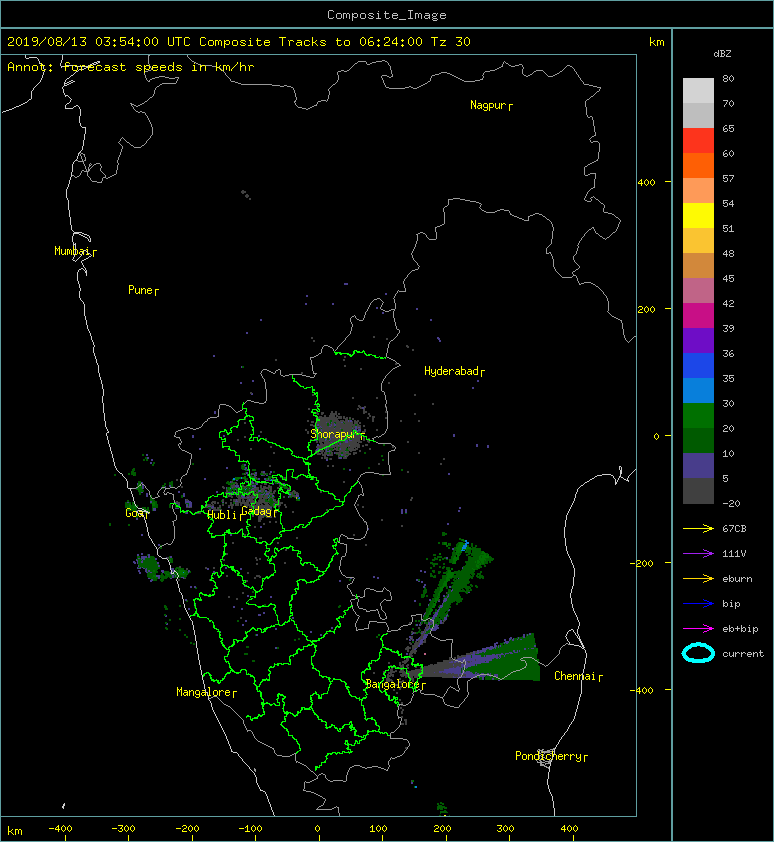
Task: Pick the red 65 dBZ color swatch
Action: pyautogui.click(x=698, y=141)
